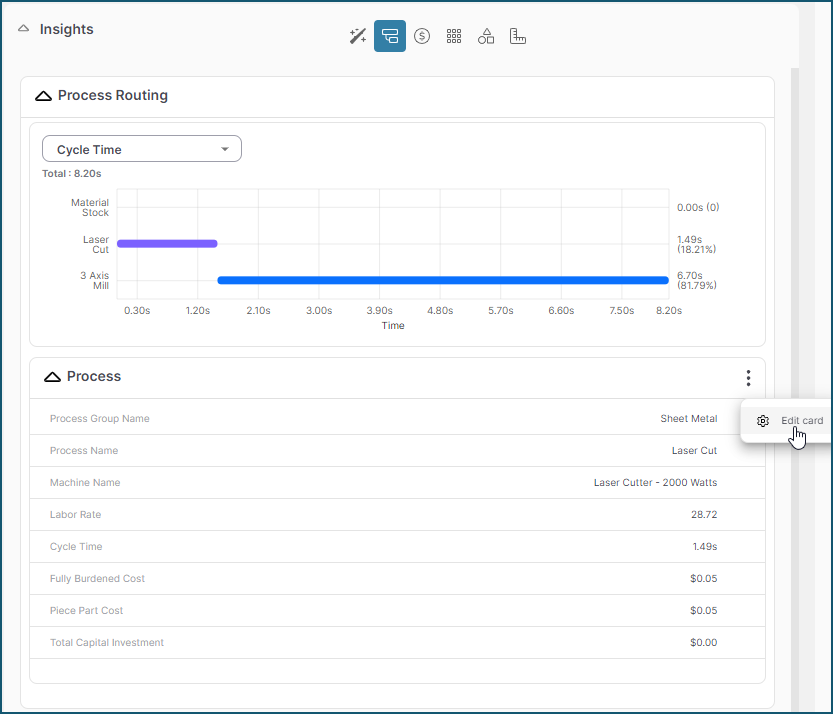
Task: Choose Edit card from the popup menu
Action: (x=801, y=421)
